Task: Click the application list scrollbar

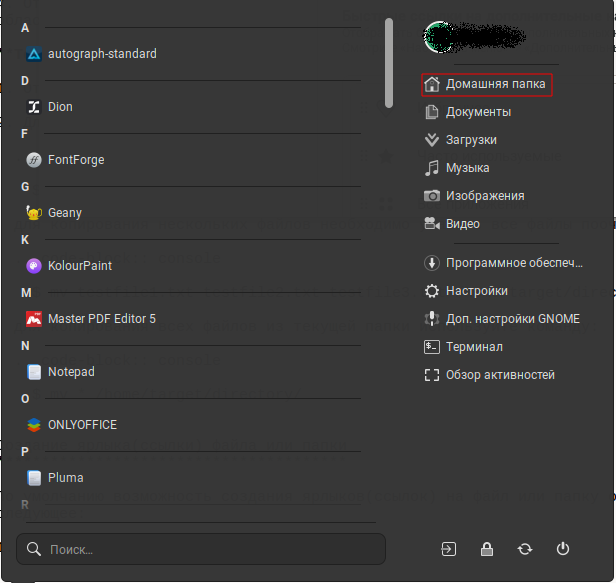Action: click(389, 62)
